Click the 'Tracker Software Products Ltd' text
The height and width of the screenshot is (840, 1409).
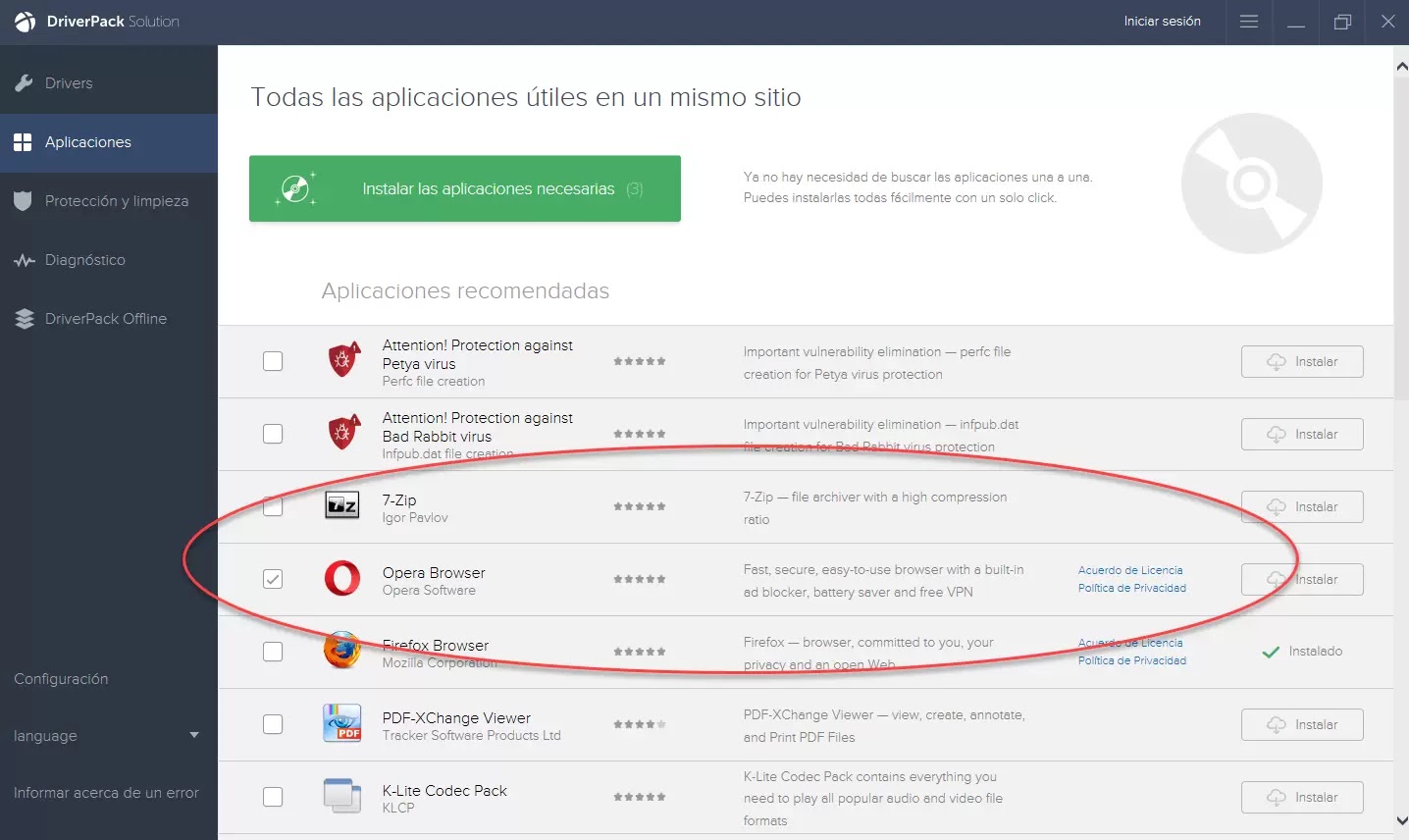pyautogui.click(x=472, y=735)
